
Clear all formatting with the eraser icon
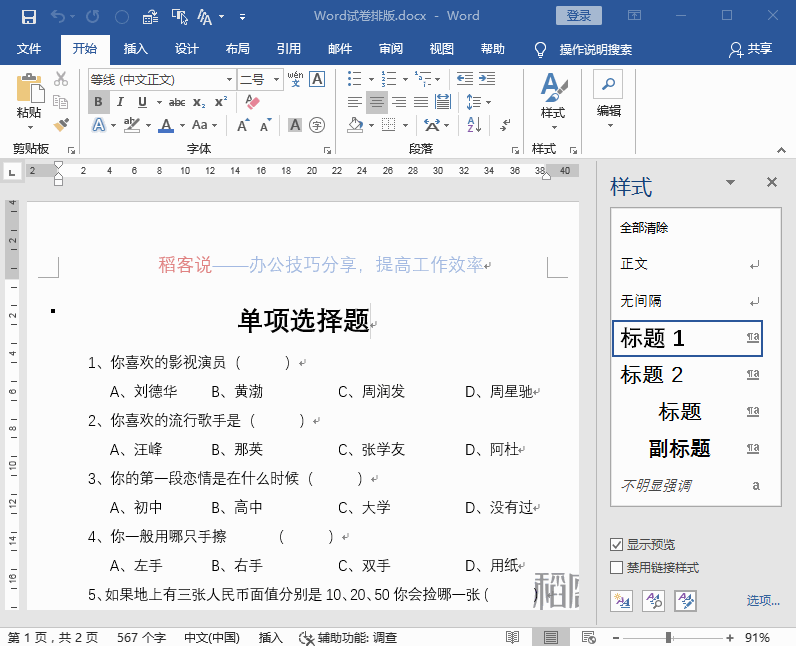[x=252, y=101]
